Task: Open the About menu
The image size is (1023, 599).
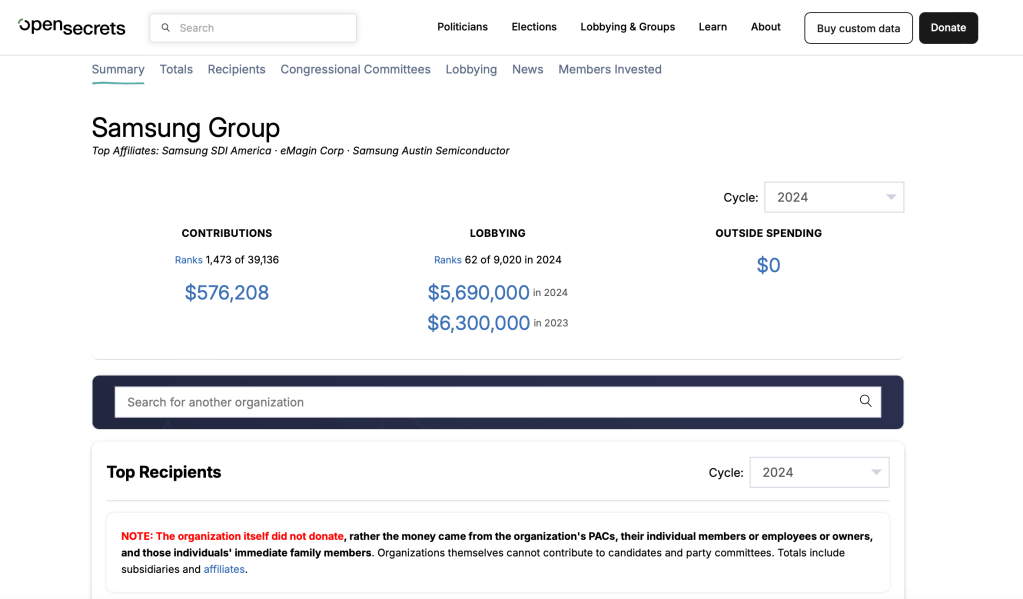Action: [x=765, y=27]
